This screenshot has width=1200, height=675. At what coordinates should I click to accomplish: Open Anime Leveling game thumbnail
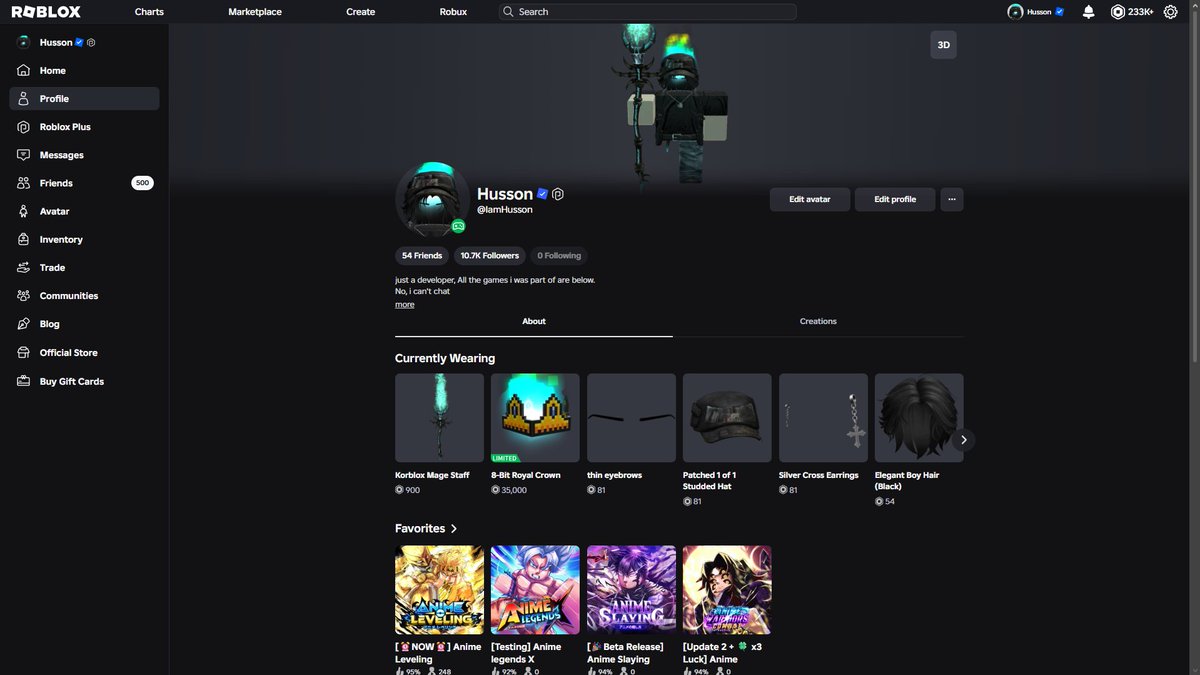coord(439,590)
